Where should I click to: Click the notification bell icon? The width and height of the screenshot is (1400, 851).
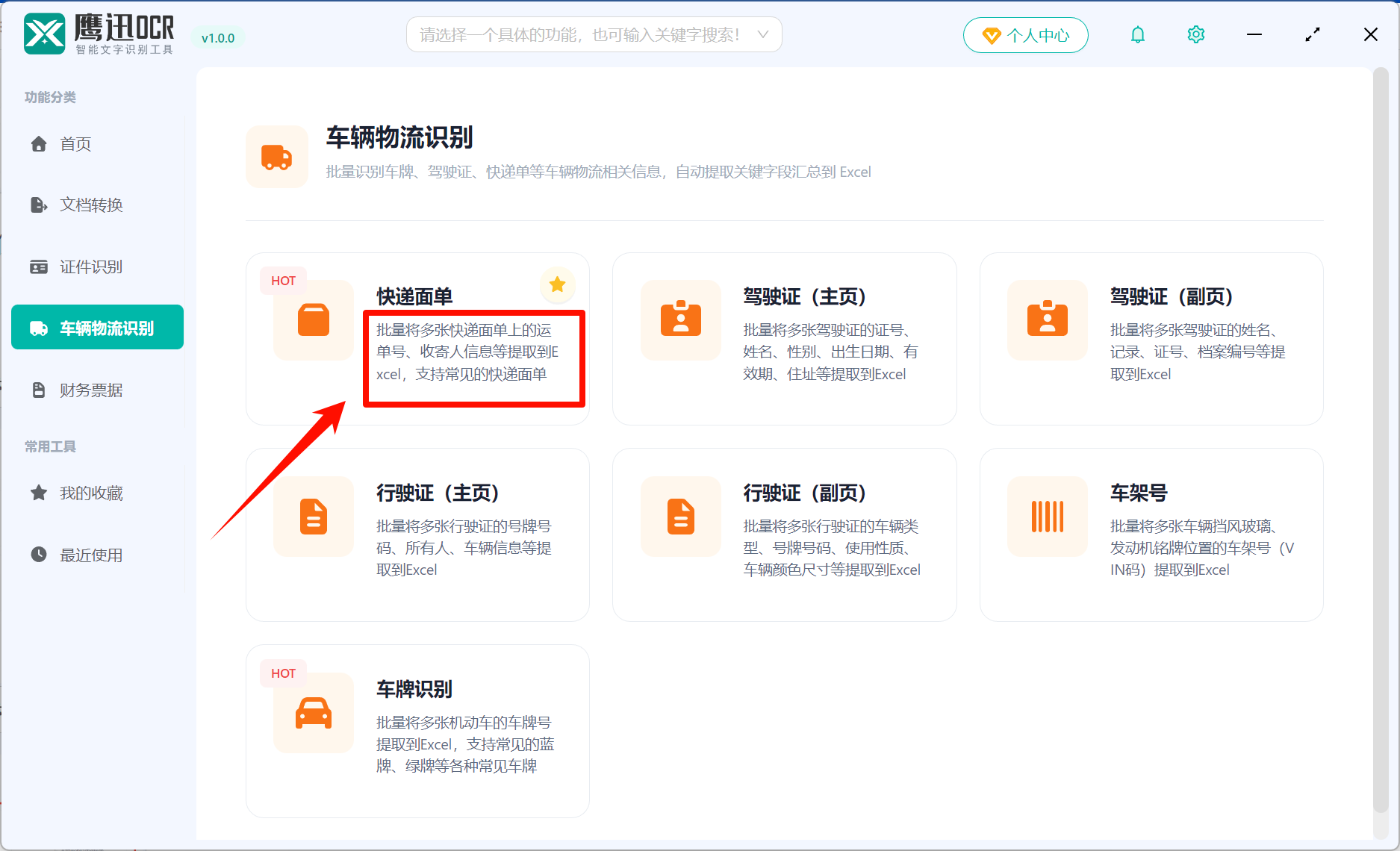click(1137, 34)
